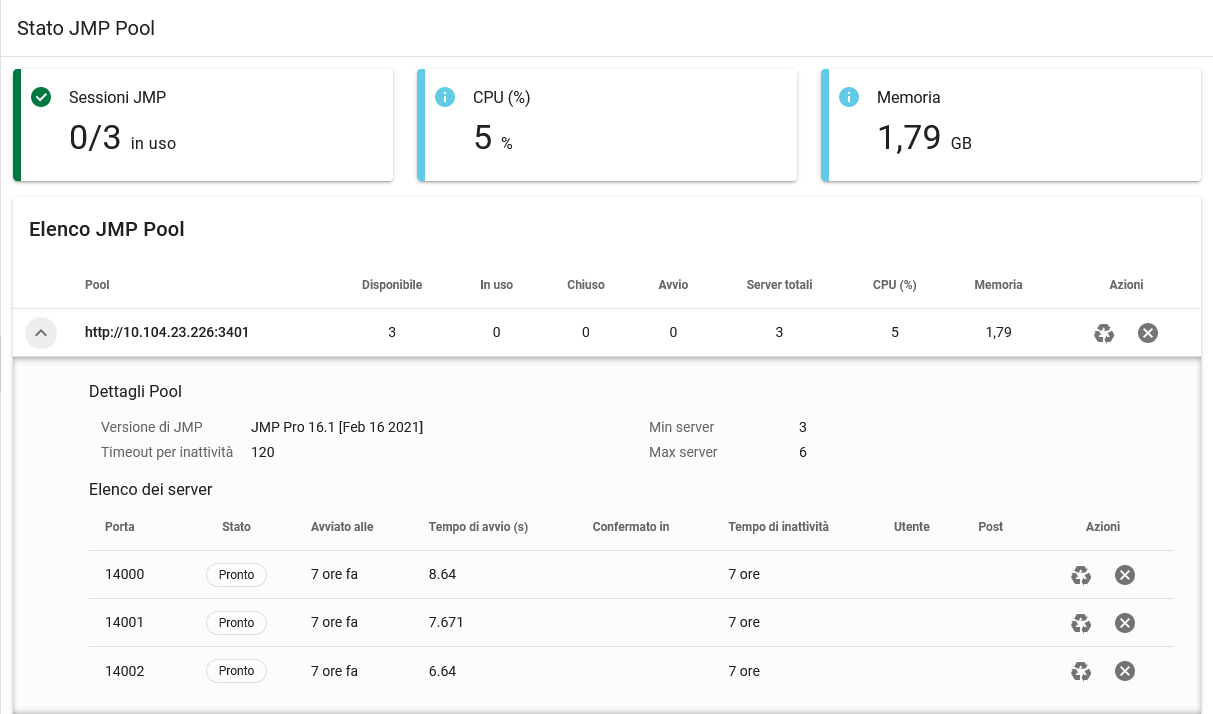Image resolution: width=1213 pixels, height=714 pixels.
Task: Select the pool URL http://10.104.23.226:3401
Action: point(167,333)
